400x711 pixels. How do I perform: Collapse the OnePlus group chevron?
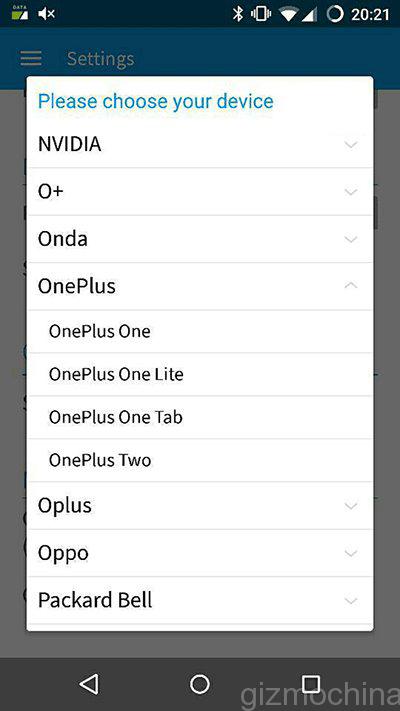[351, 286]
